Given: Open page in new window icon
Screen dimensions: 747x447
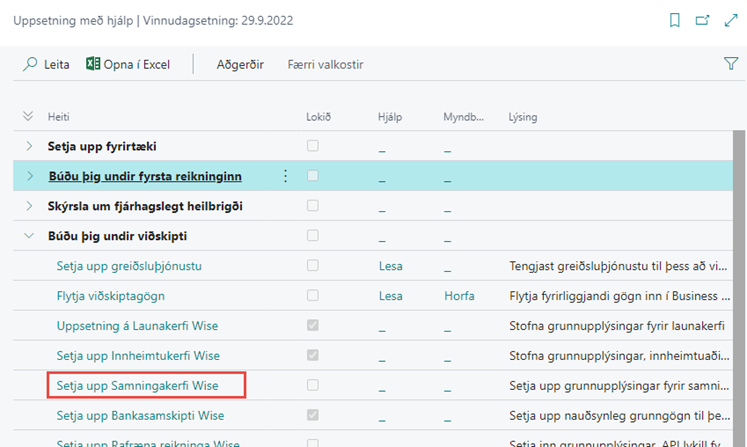Looking at the screenshot, I should (x=701, y=20).
